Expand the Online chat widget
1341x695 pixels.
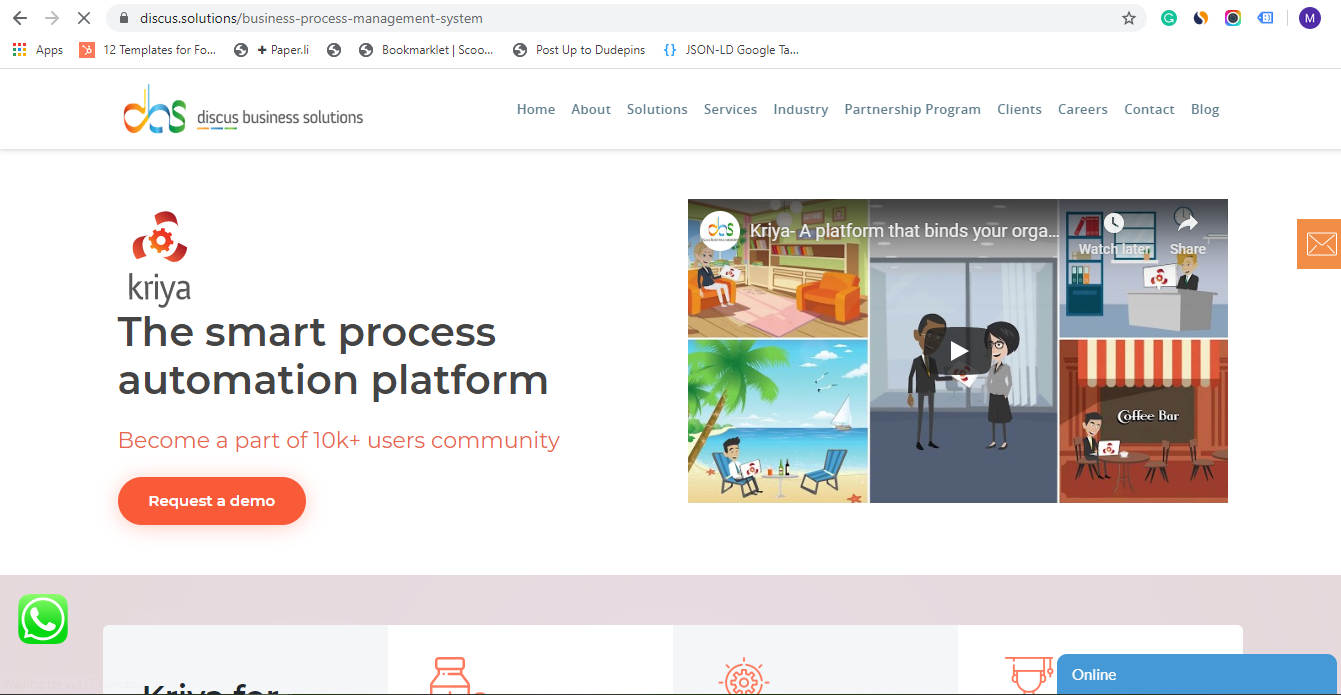(1196, 675)
